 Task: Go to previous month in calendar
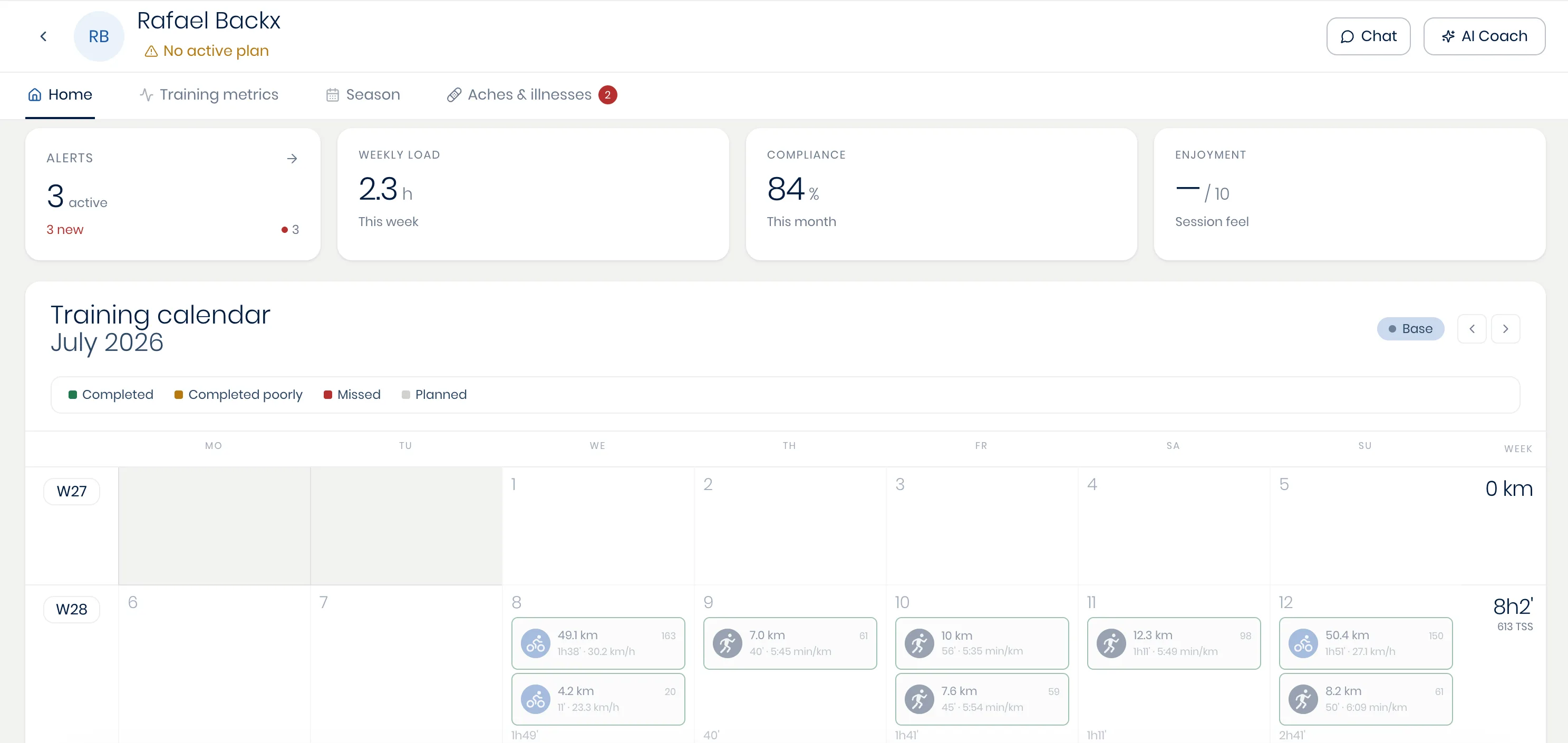1471,329
